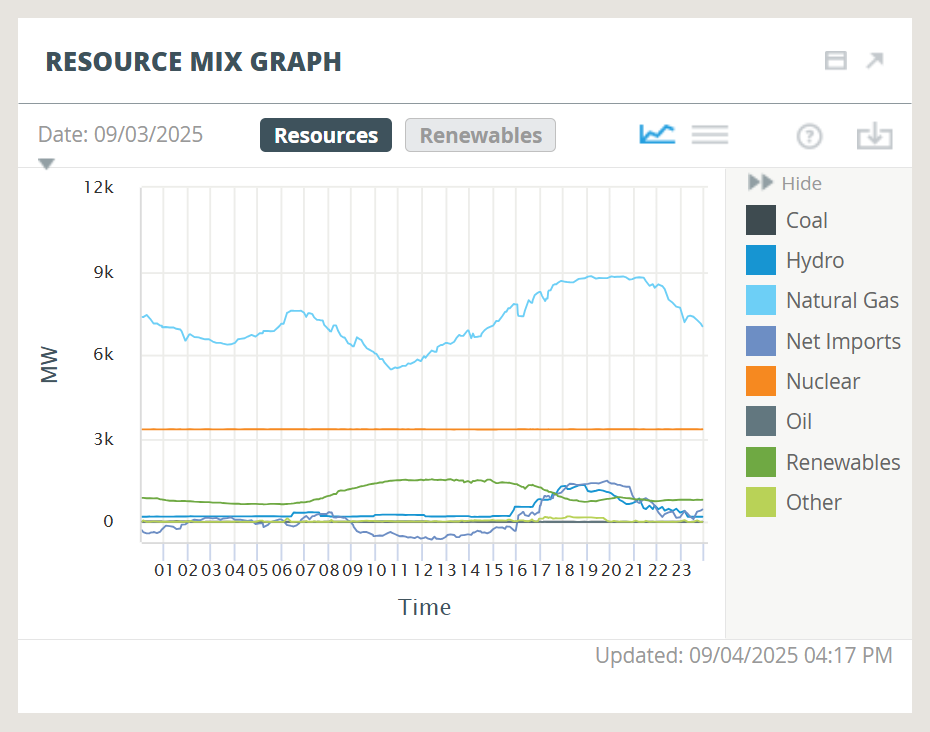Click the Renewables legend entry label
This screenshot has height=732, width=930.
coord(842,462)
